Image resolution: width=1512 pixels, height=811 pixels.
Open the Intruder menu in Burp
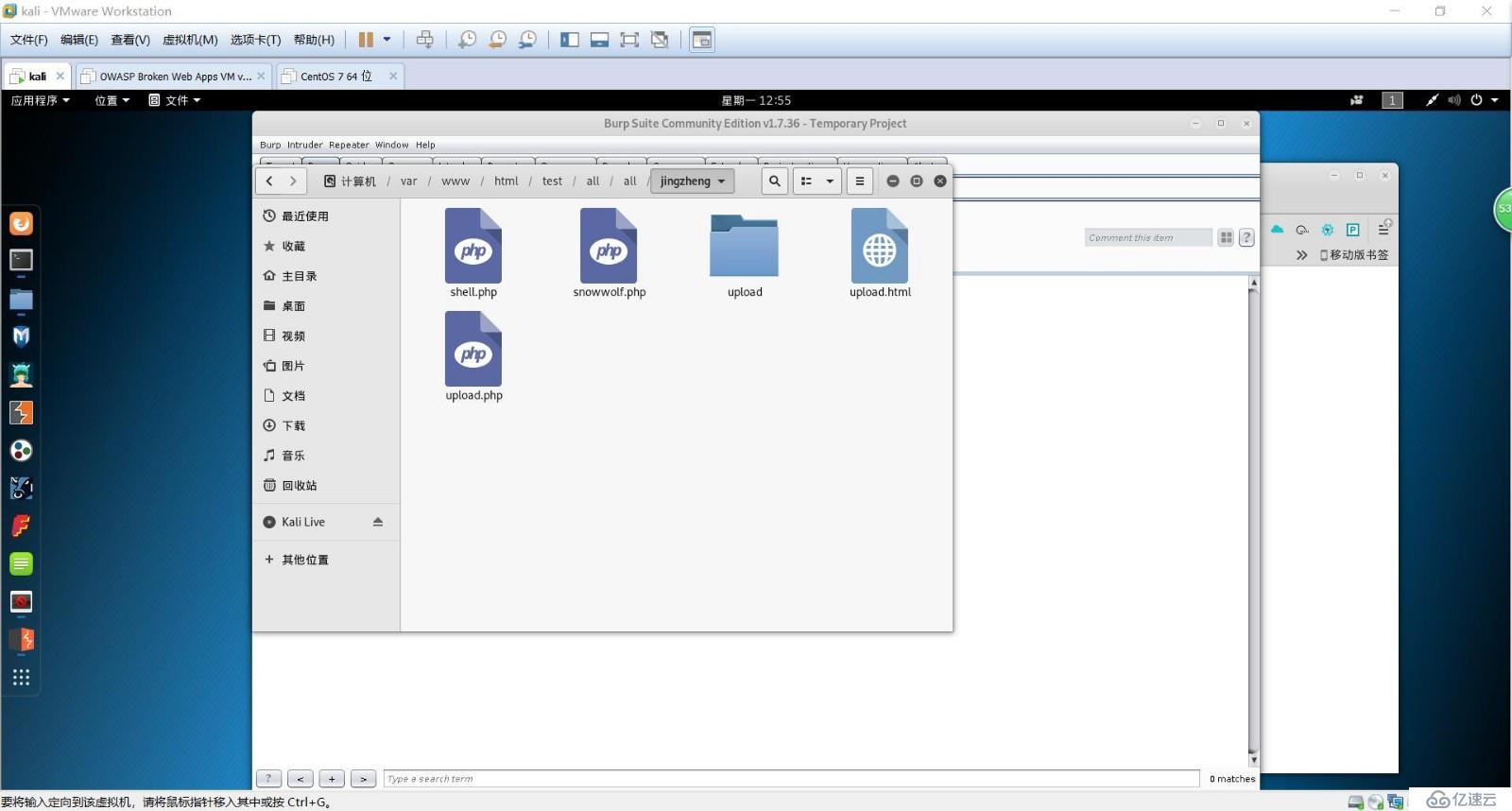[x=304, y=145]
